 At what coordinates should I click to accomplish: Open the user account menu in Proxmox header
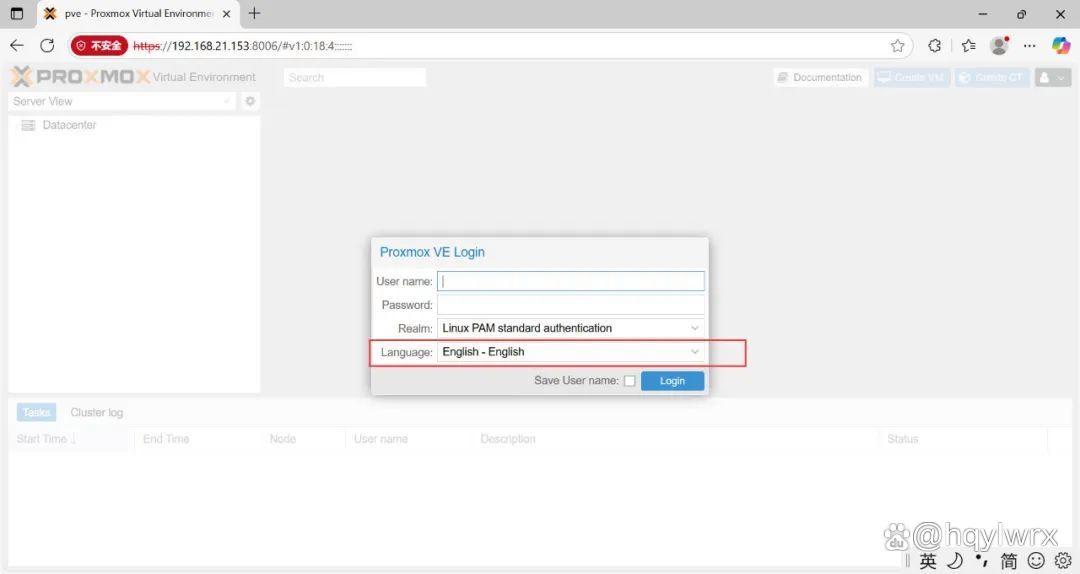(x=1052, y=77)
